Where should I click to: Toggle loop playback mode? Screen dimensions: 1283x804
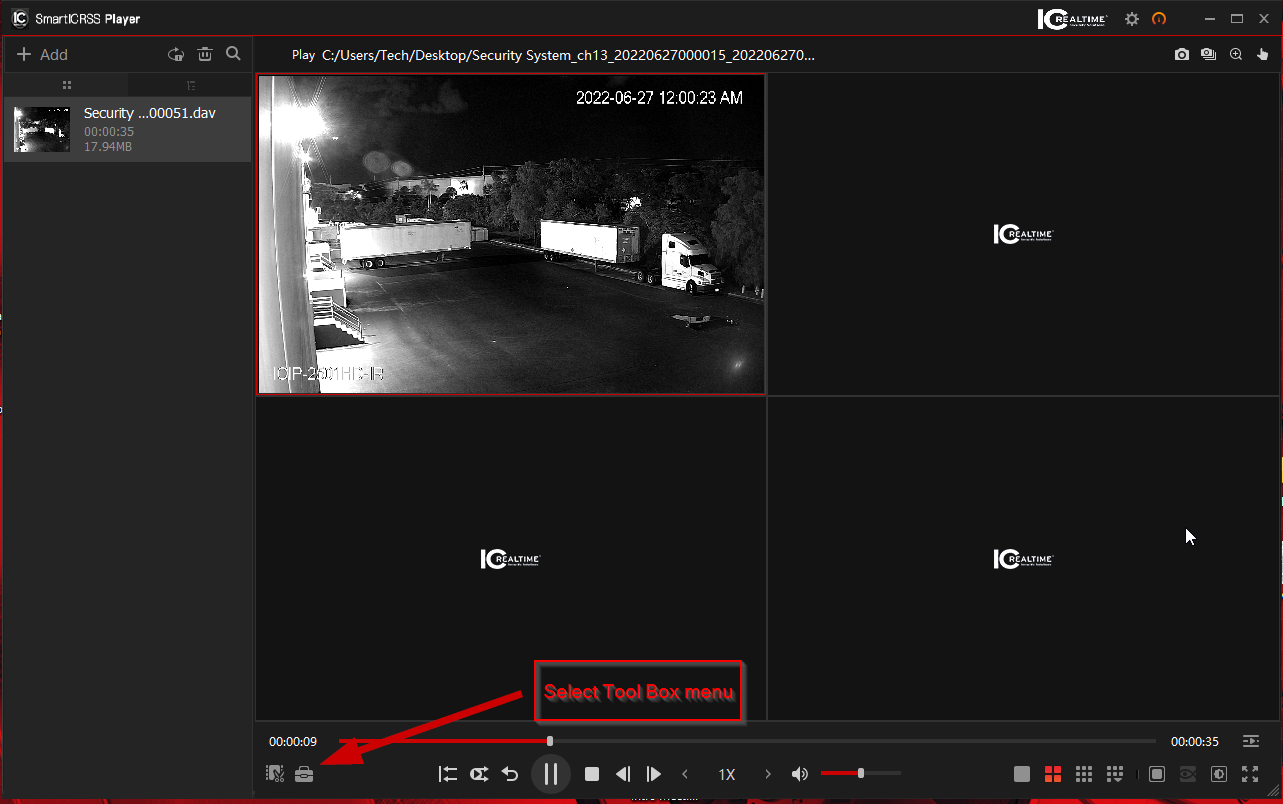pos(479,773)
